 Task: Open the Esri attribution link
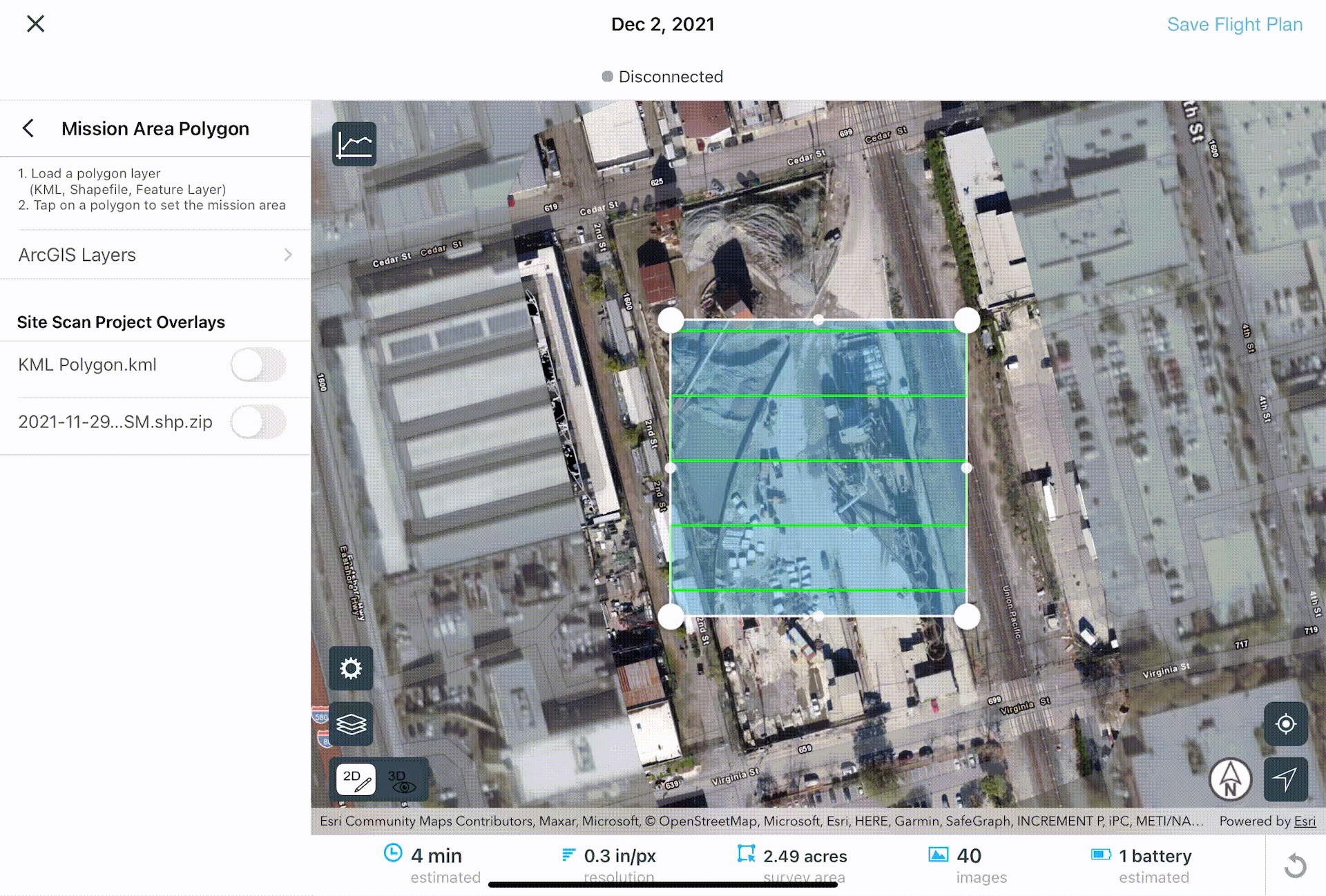[1305, 821]
